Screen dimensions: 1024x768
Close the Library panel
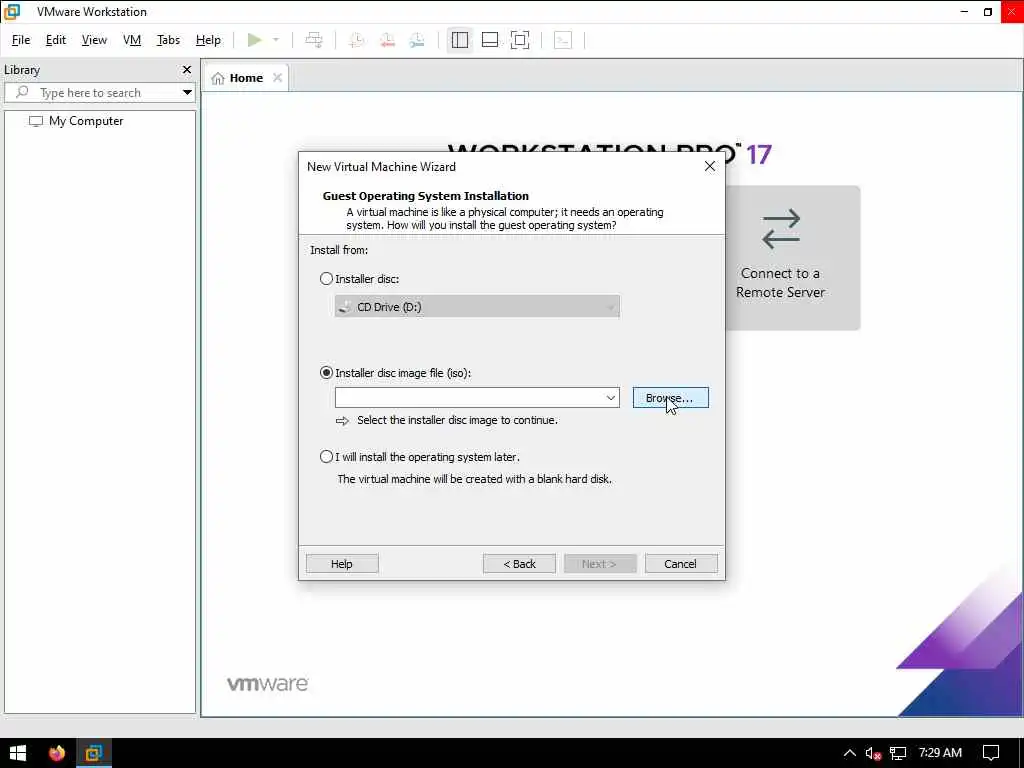pyautogui.click(x=187, y=69)
